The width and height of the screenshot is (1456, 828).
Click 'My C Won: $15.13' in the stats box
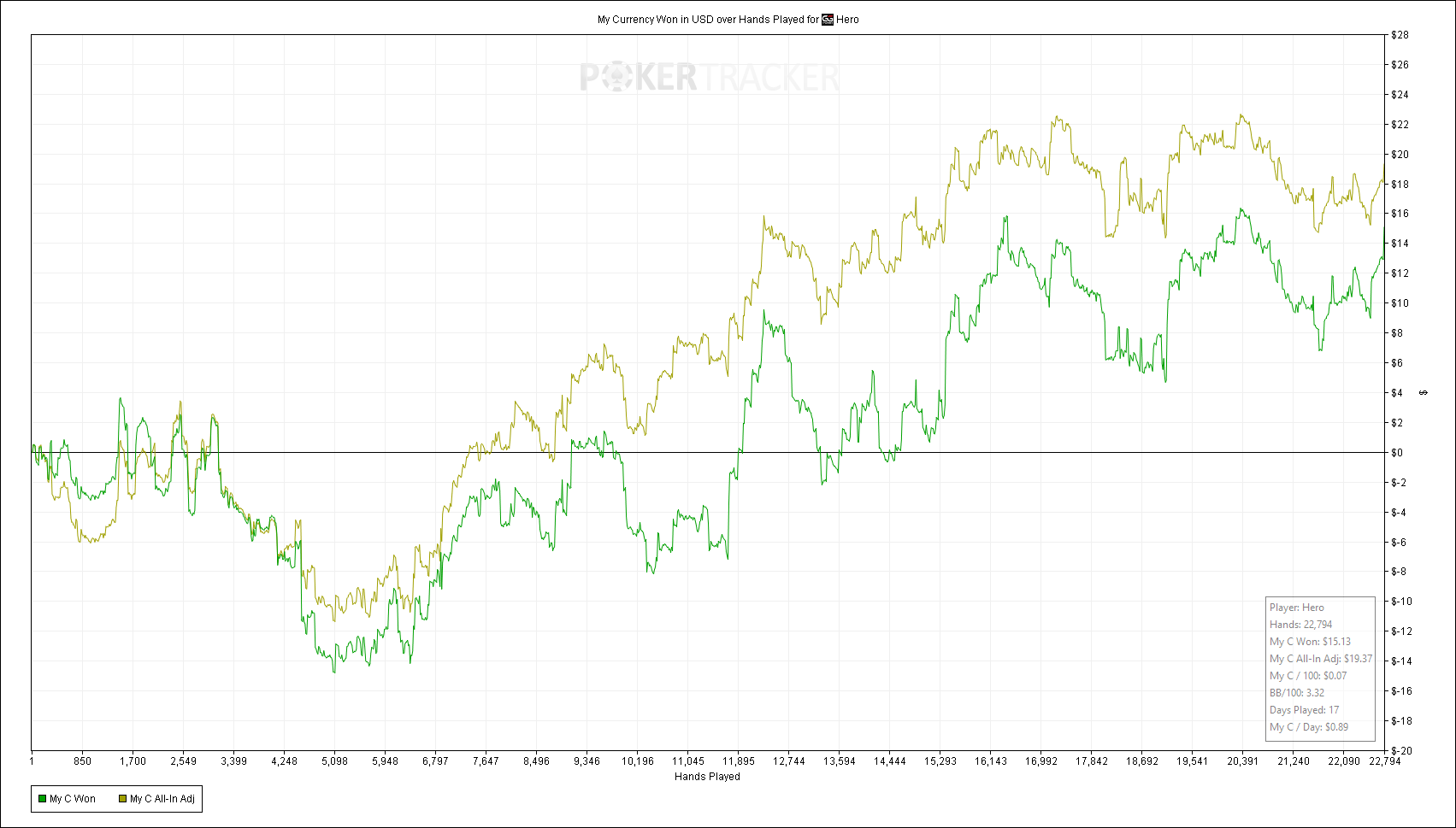1310,642
